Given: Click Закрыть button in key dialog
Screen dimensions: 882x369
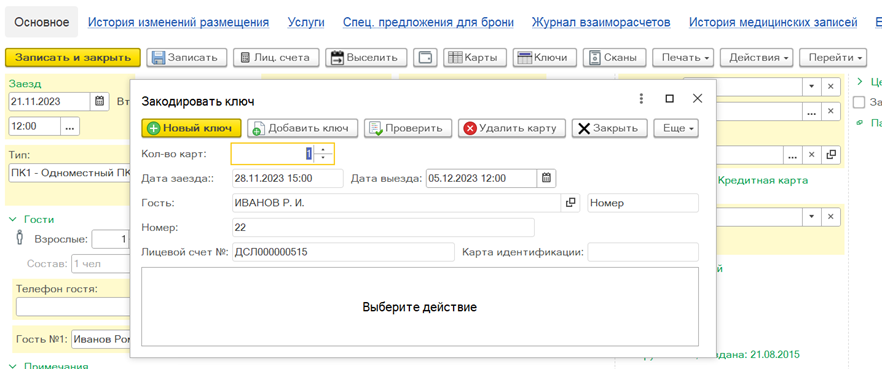Looking at the screenshot, I should click(610, 128).
